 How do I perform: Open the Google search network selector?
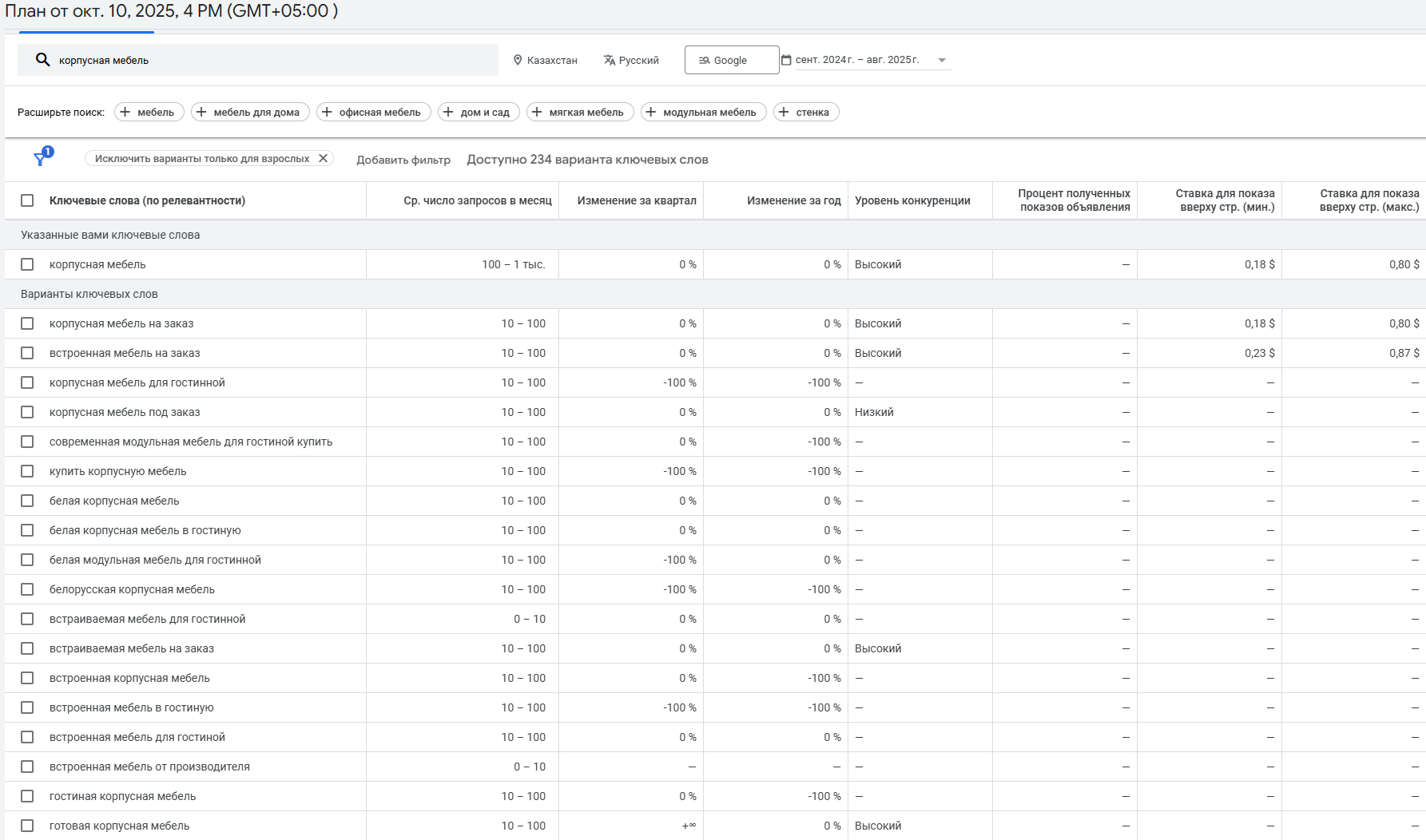pyautogui.click(x=731, y=60)
